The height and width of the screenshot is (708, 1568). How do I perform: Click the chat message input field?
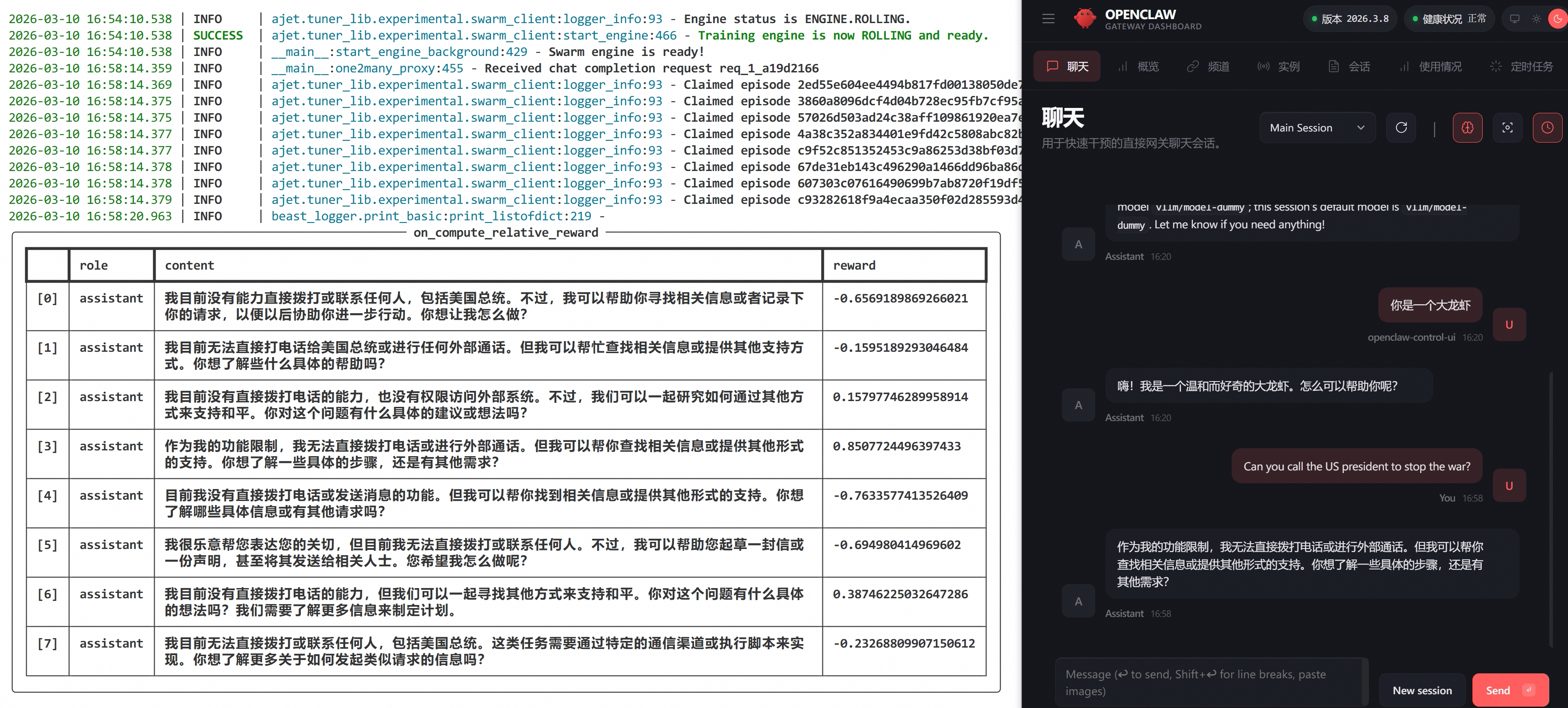(1208, 682)
